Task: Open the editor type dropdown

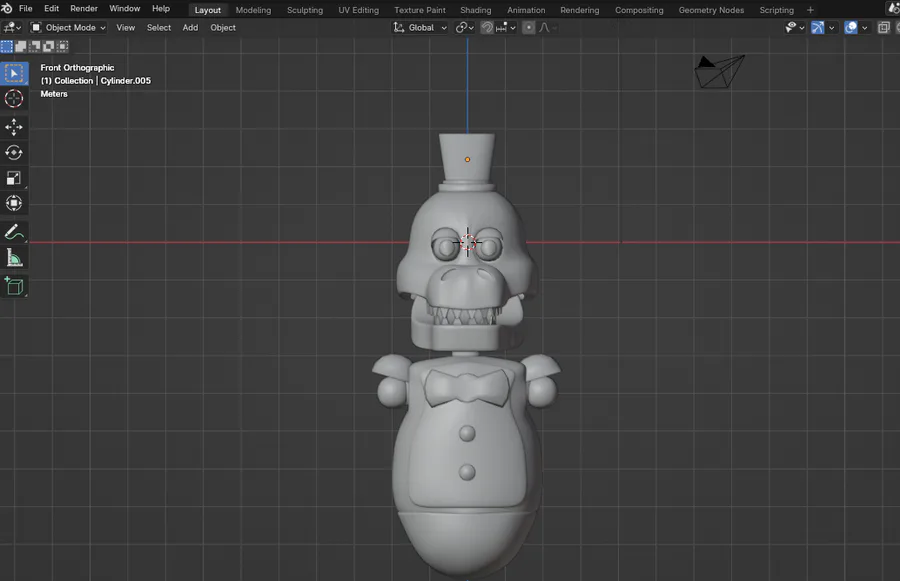Action: pyautogui.click(x=12, y=28)
